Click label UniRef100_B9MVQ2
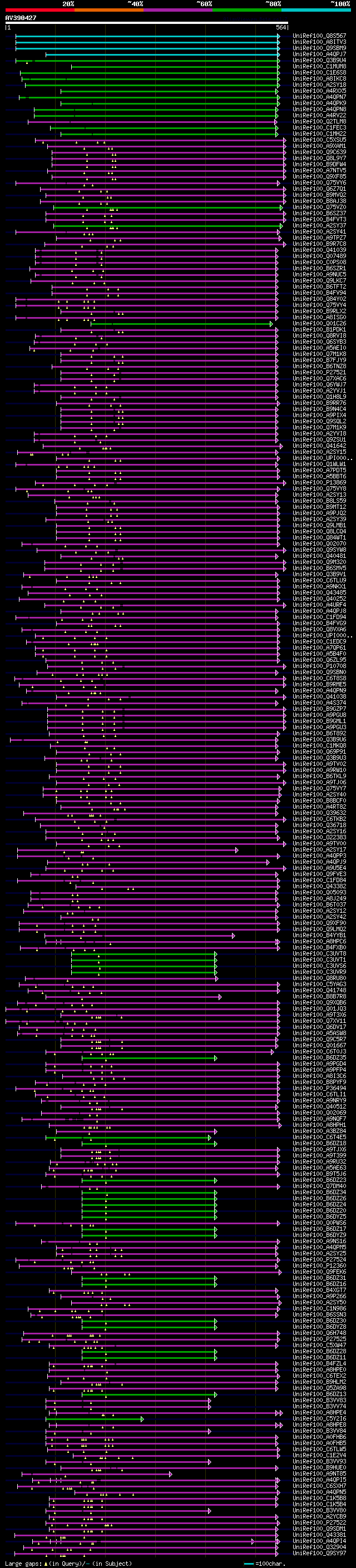The width and height of the screenshot is (356, 1568). [319, 195]
